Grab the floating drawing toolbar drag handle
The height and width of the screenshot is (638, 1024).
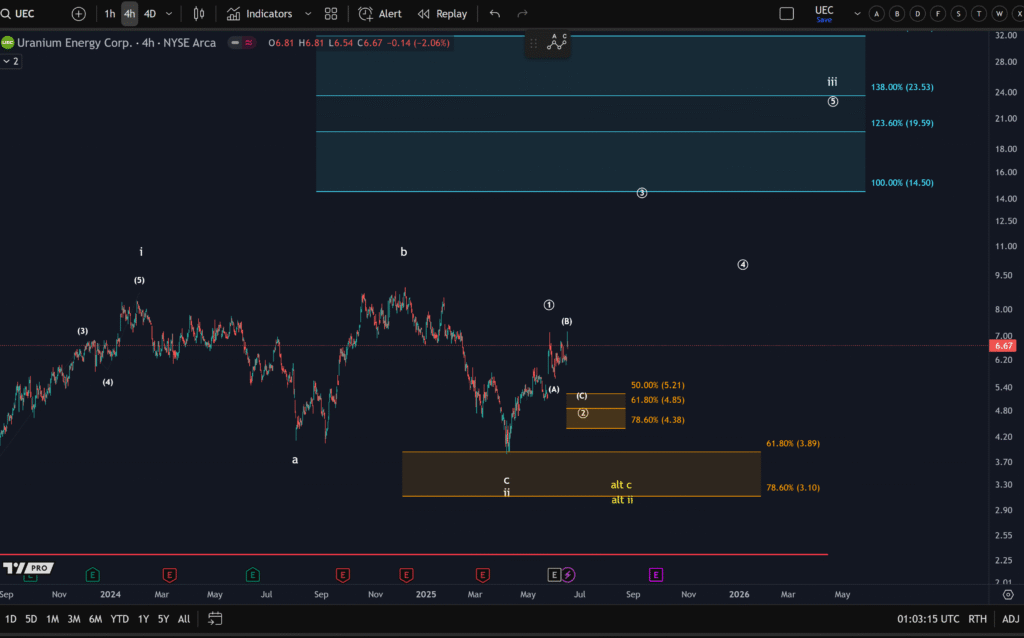coord(534,43)
